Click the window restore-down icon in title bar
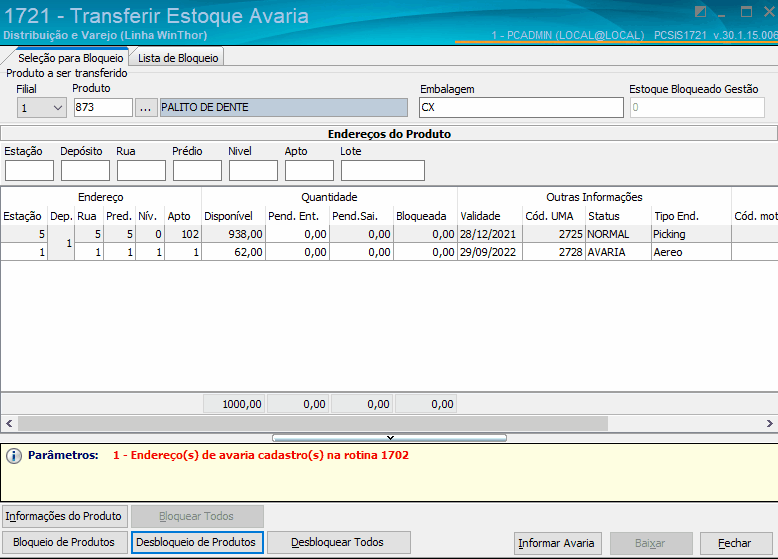Viewport: 778px width, 559px height. pyautogui.click(x=700, y=12)
